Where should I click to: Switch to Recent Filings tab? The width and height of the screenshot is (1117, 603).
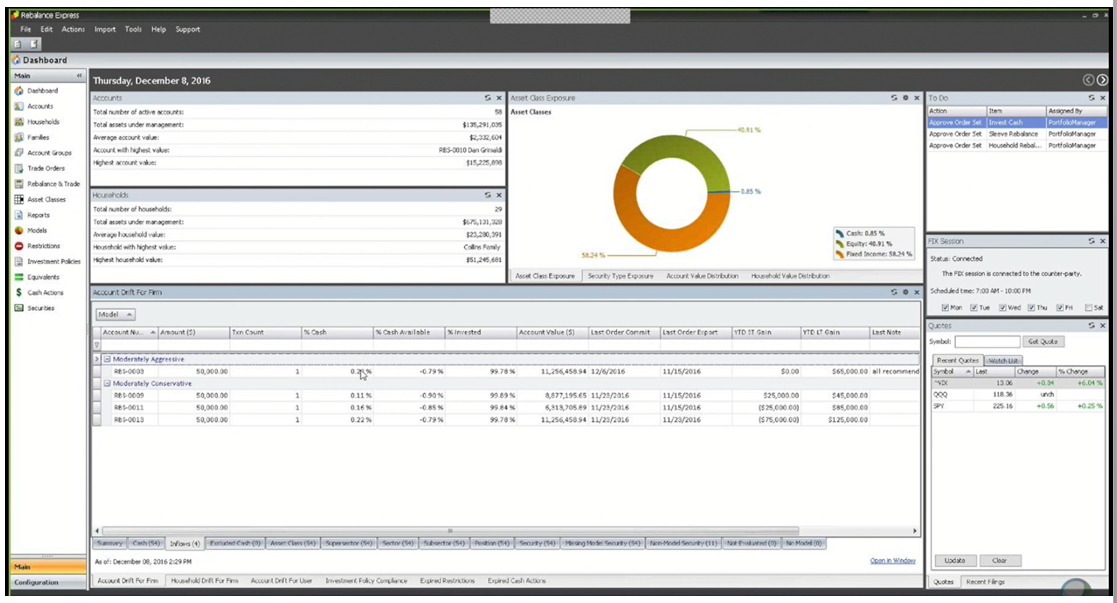985,582
